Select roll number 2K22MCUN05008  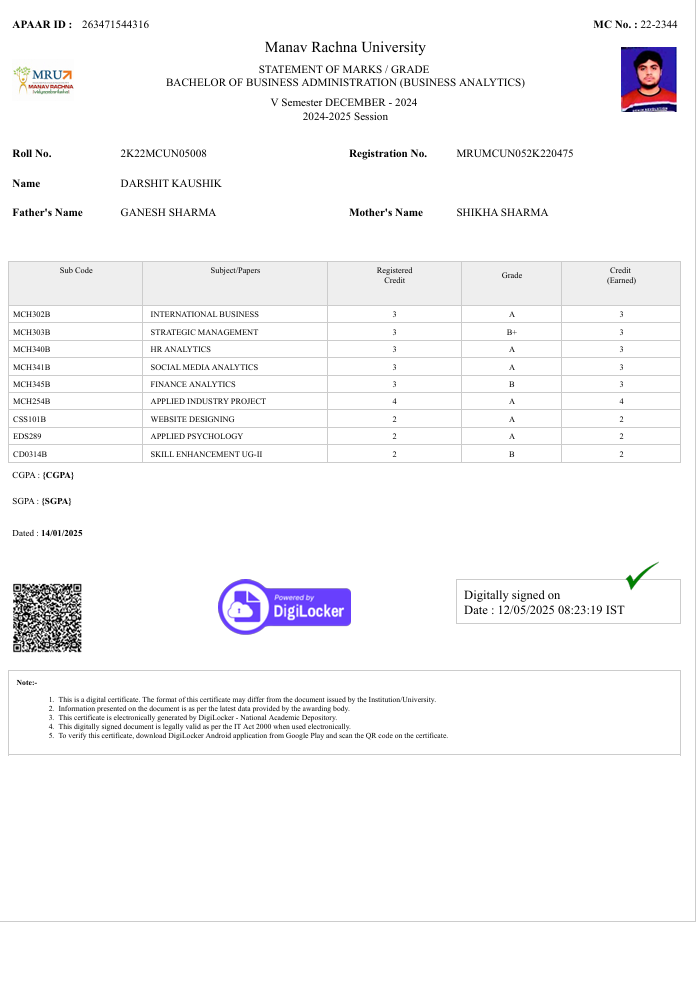(x=164, y=153)
